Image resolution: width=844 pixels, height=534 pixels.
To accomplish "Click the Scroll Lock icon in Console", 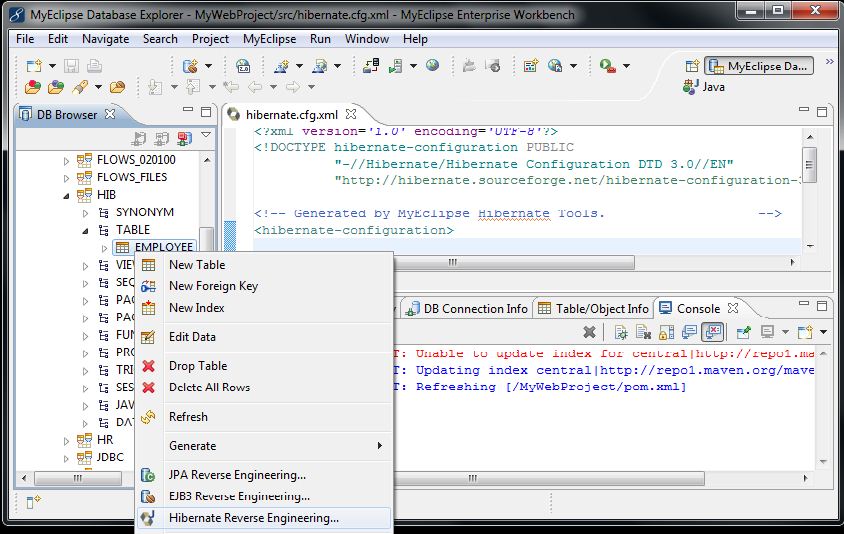I will point(666,333).
